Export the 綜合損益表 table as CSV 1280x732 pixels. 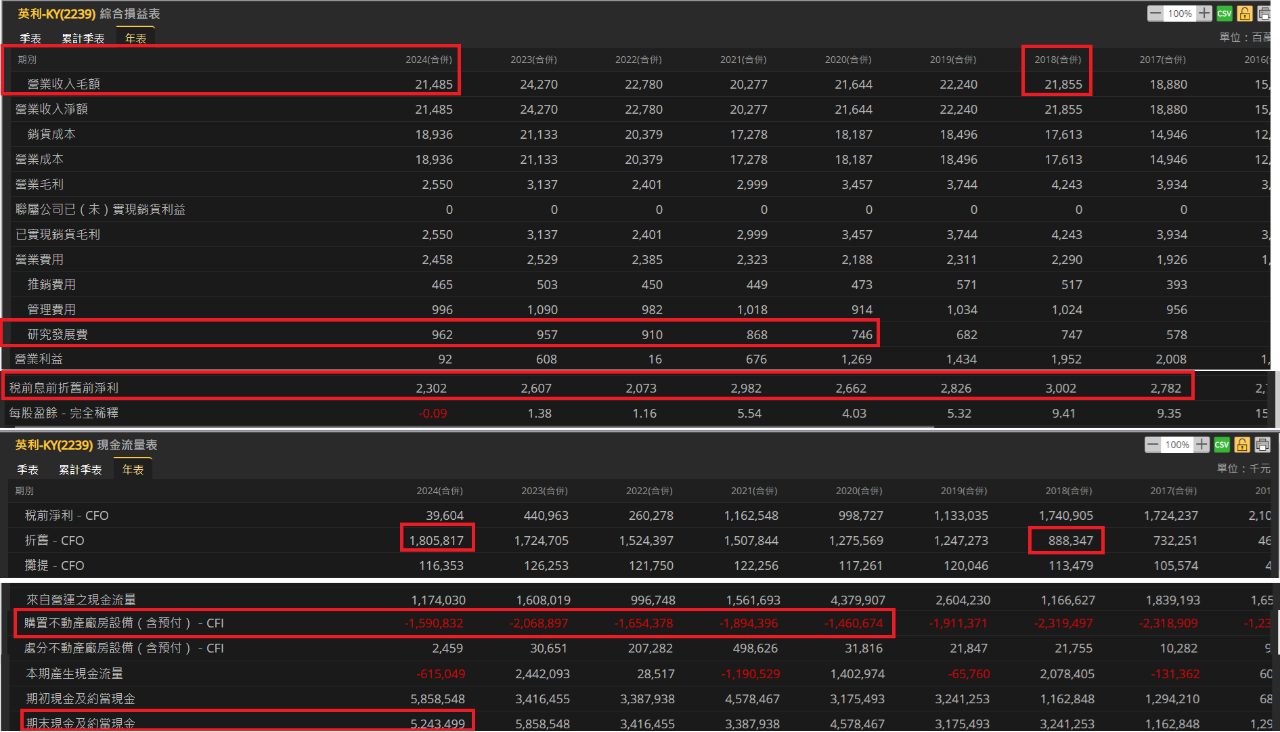click(x=1224, y=14)
